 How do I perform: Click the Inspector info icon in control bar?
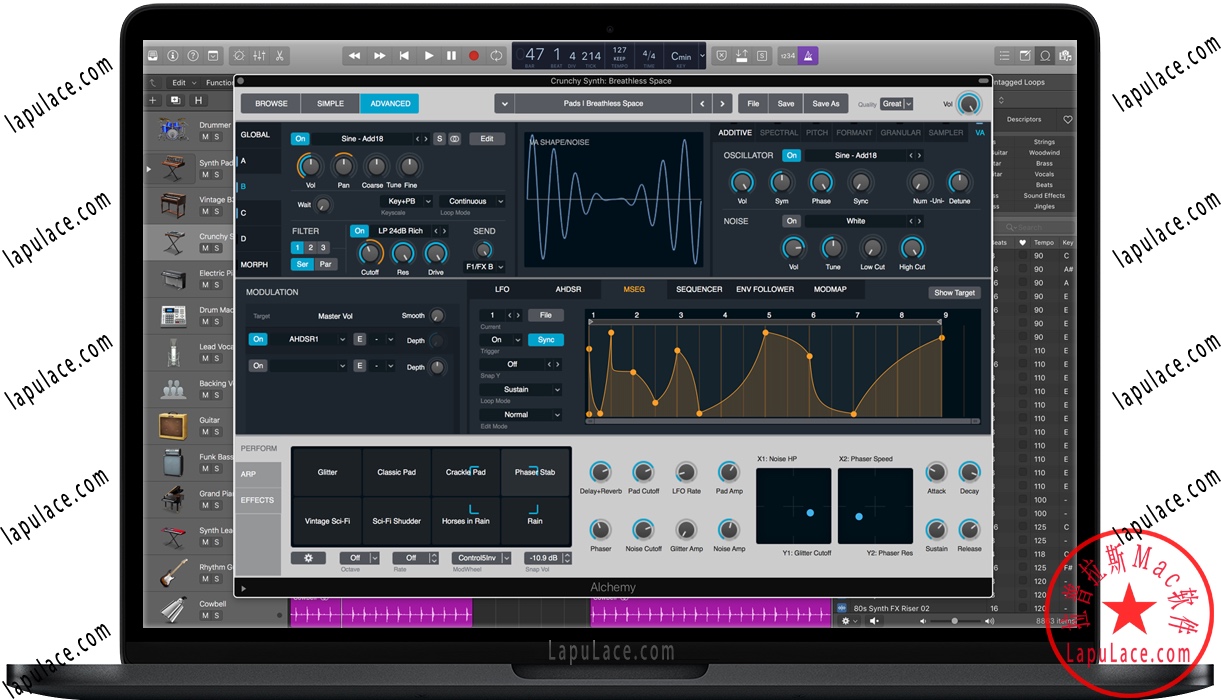coord(173,56)
